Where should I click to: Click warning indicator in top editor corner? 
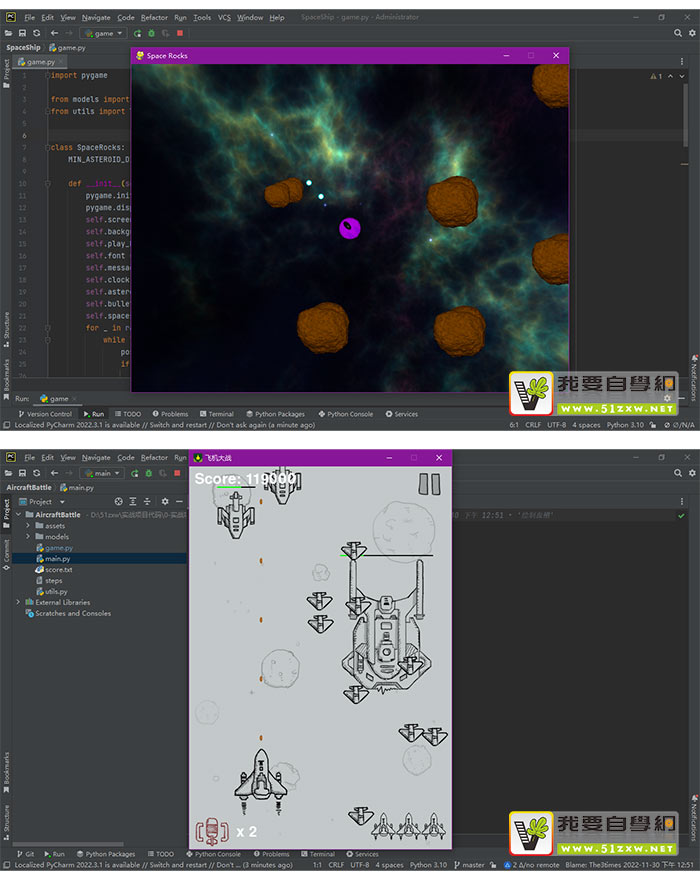(656, 76)
